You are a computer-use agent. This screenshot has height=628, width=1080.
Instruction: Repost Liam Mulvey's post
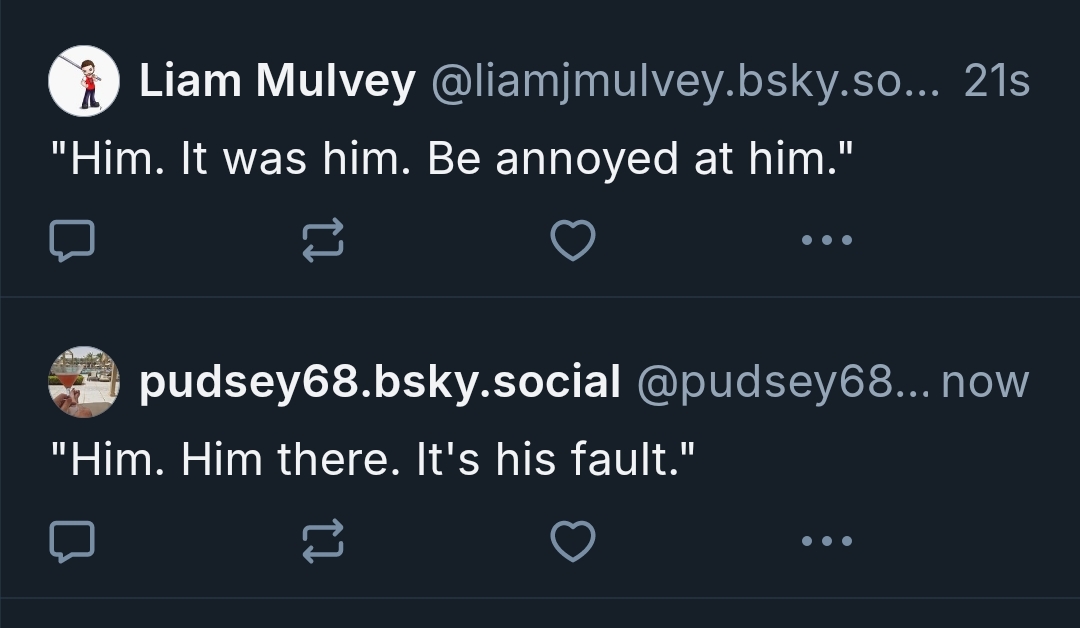323,240
